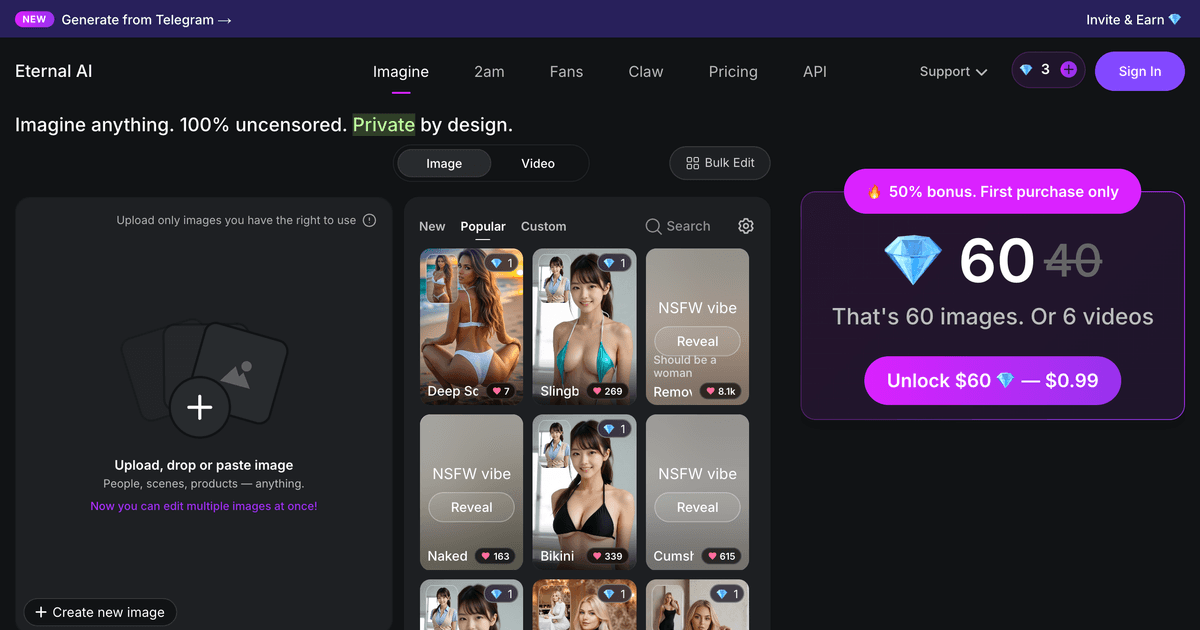Like the Deep Sc template heart
The height and width of the screenshot is (630, 1200).
coord(499,391)
